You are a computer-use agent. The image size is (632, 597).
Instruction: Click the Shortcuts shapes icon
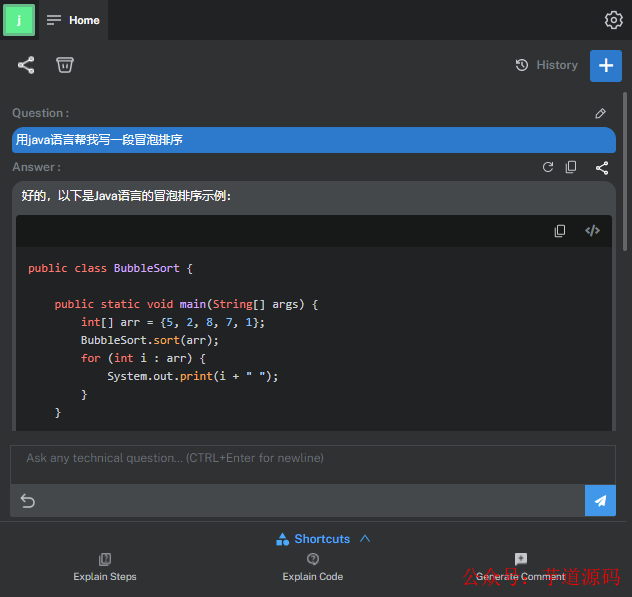point(283,539)
